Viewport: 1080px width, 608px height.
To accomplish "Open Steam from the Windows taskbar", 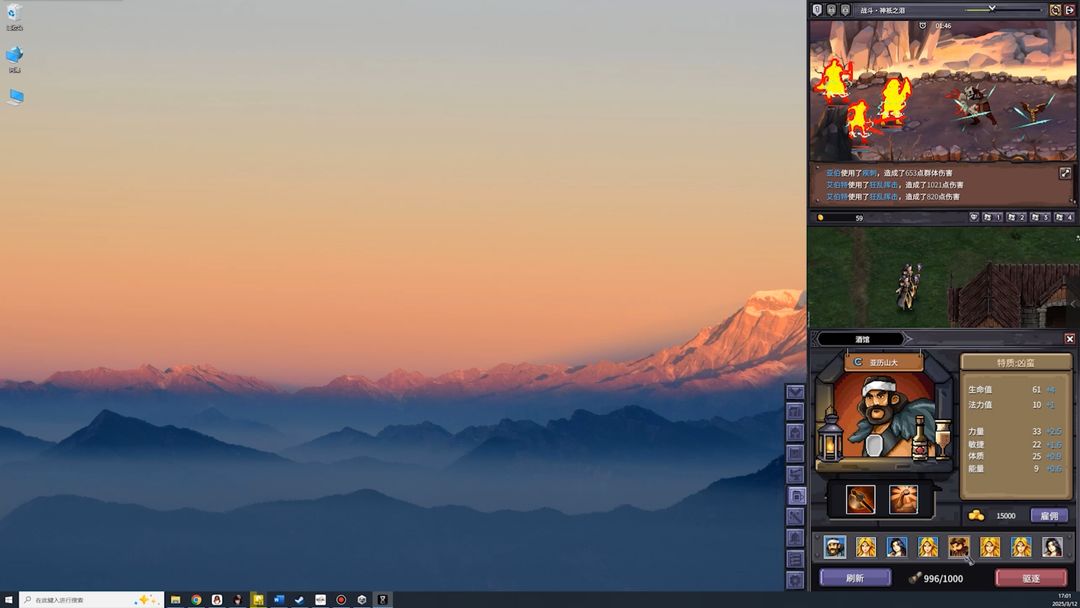I will coord(300,600).
